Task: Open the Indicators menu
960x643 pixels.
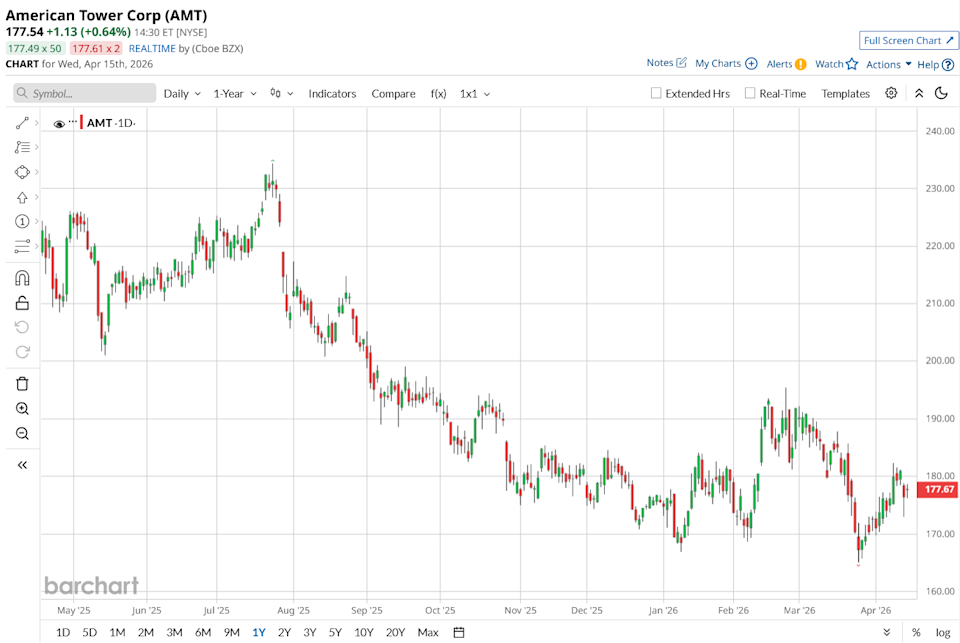Action: (332, 93)
